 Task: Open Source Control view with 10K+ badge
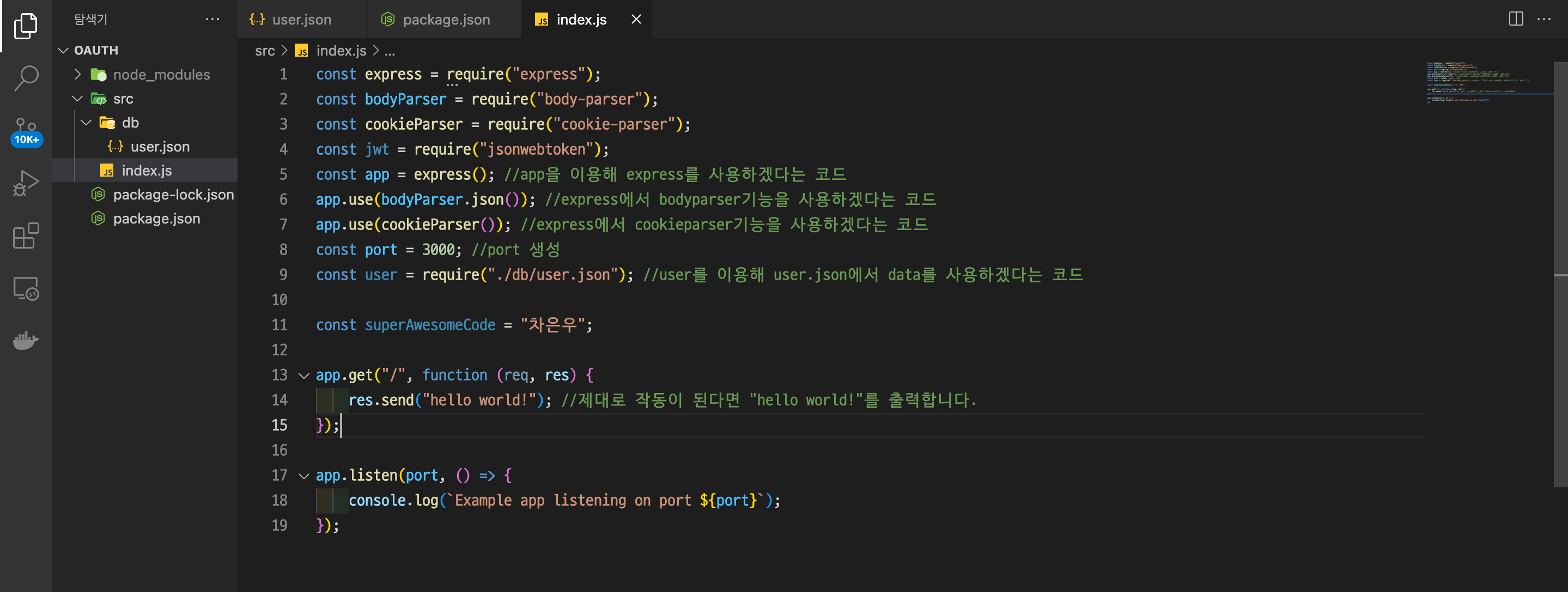tap(26, 131)
